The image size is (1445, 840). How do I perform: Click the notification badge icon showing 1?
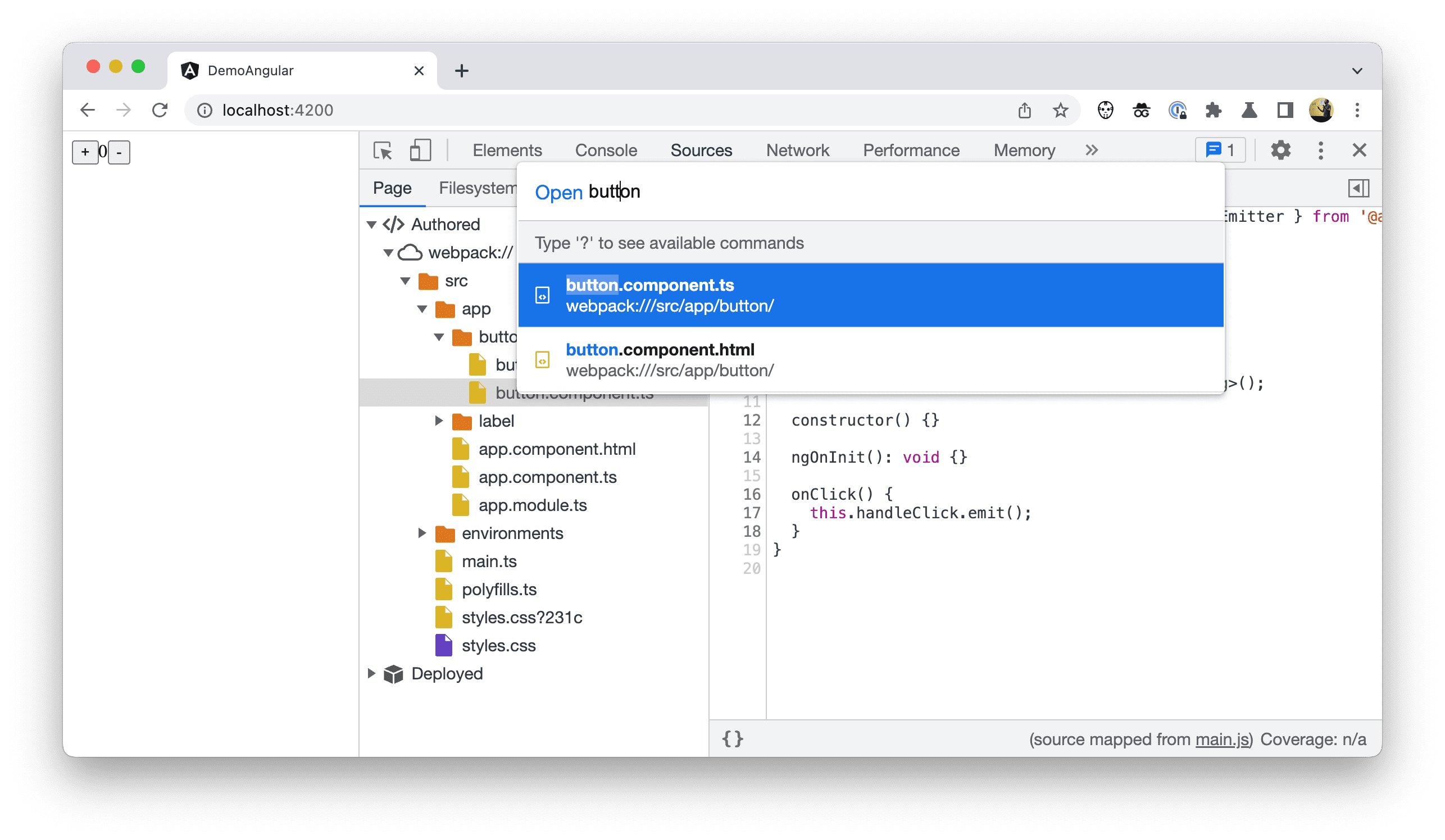1217,150
